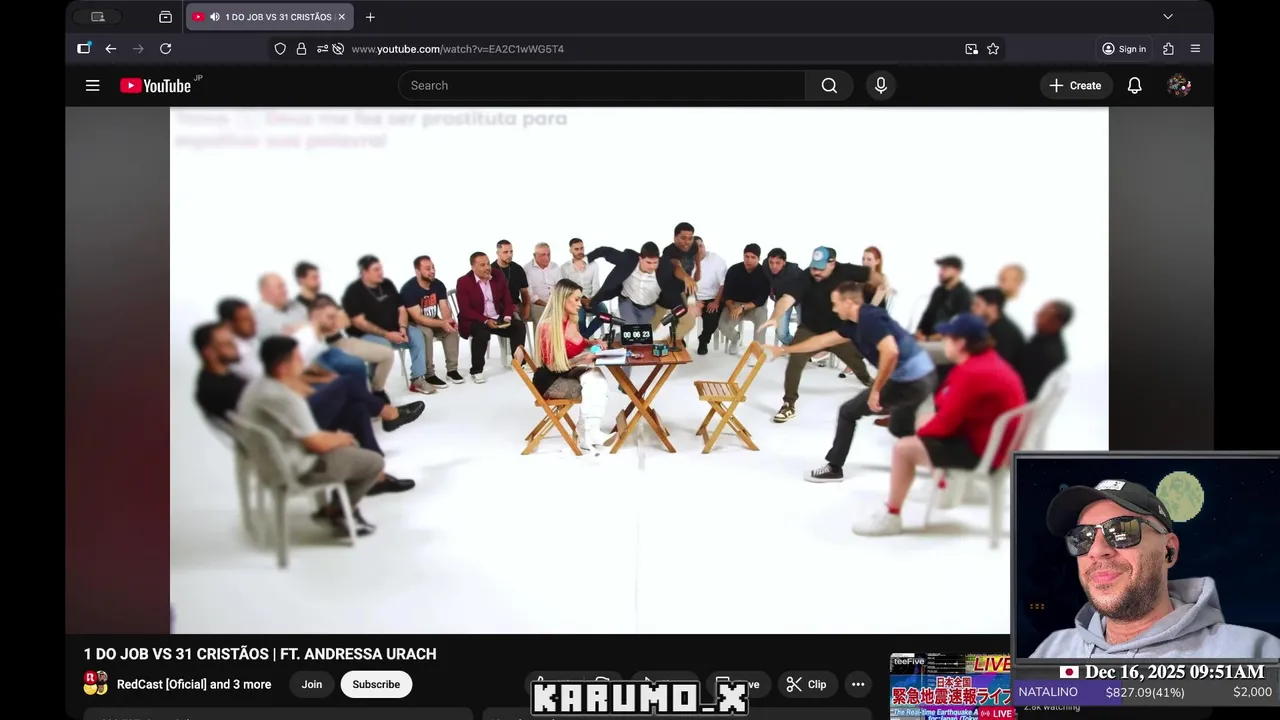Start voice search with the microphone
The image size is (1280, 720).
click(881, 86)
